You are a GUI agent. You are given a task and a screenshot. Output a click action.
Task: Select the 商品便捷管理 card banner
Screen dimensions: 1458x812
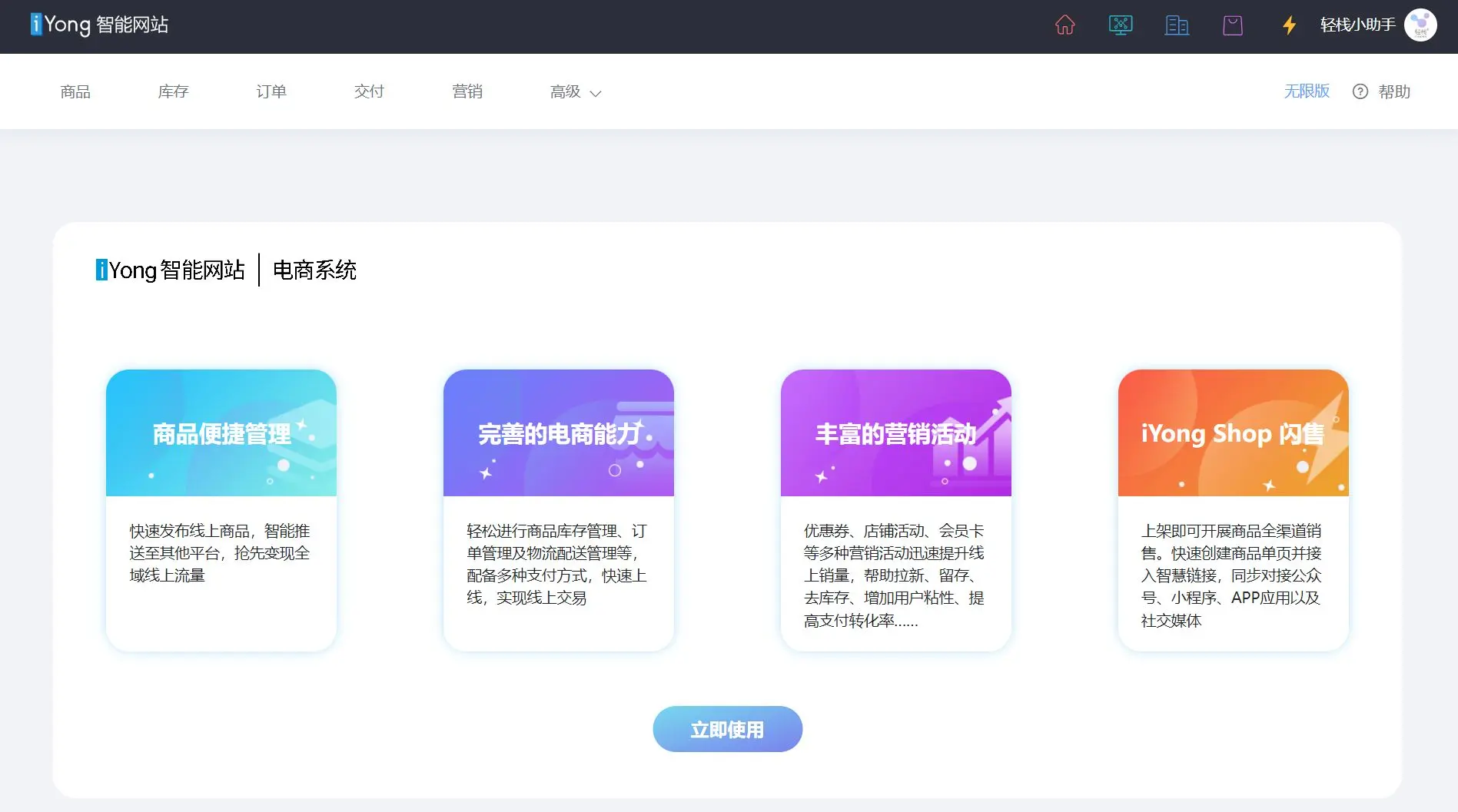(221, 433)
